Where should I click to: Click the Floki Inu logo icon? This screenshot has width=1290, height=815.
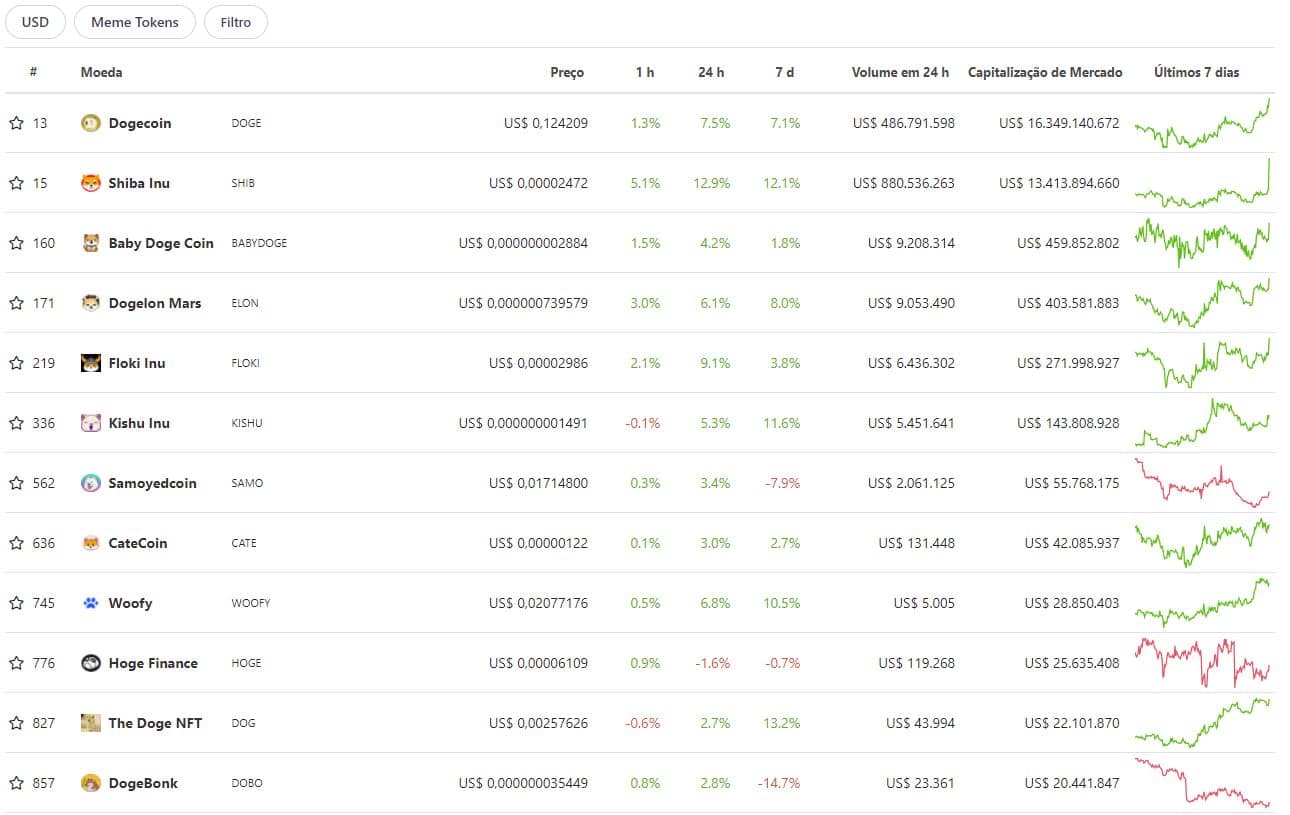click(x=91, y=363)
